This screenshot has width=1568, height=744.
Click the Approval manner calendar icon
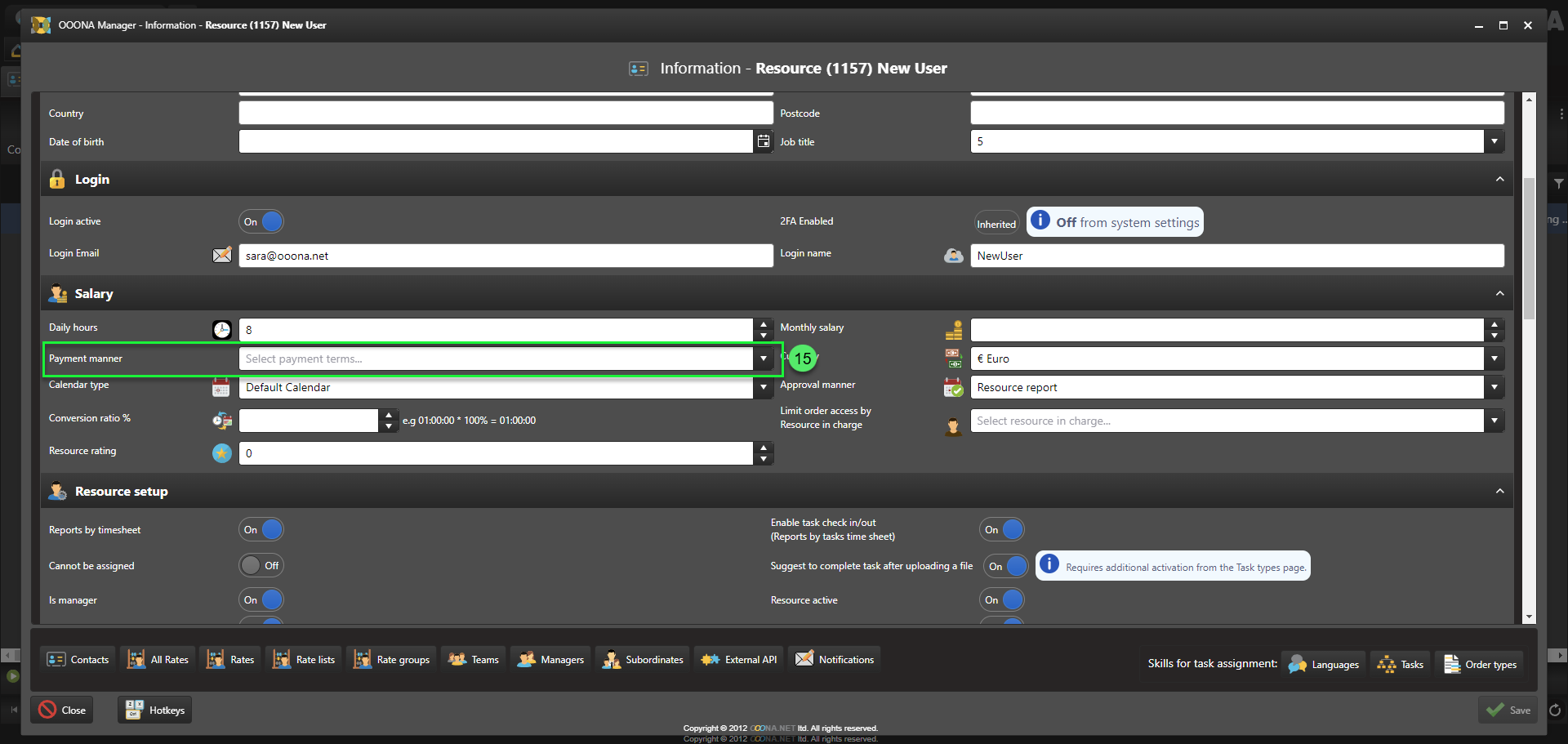(953, 388)
